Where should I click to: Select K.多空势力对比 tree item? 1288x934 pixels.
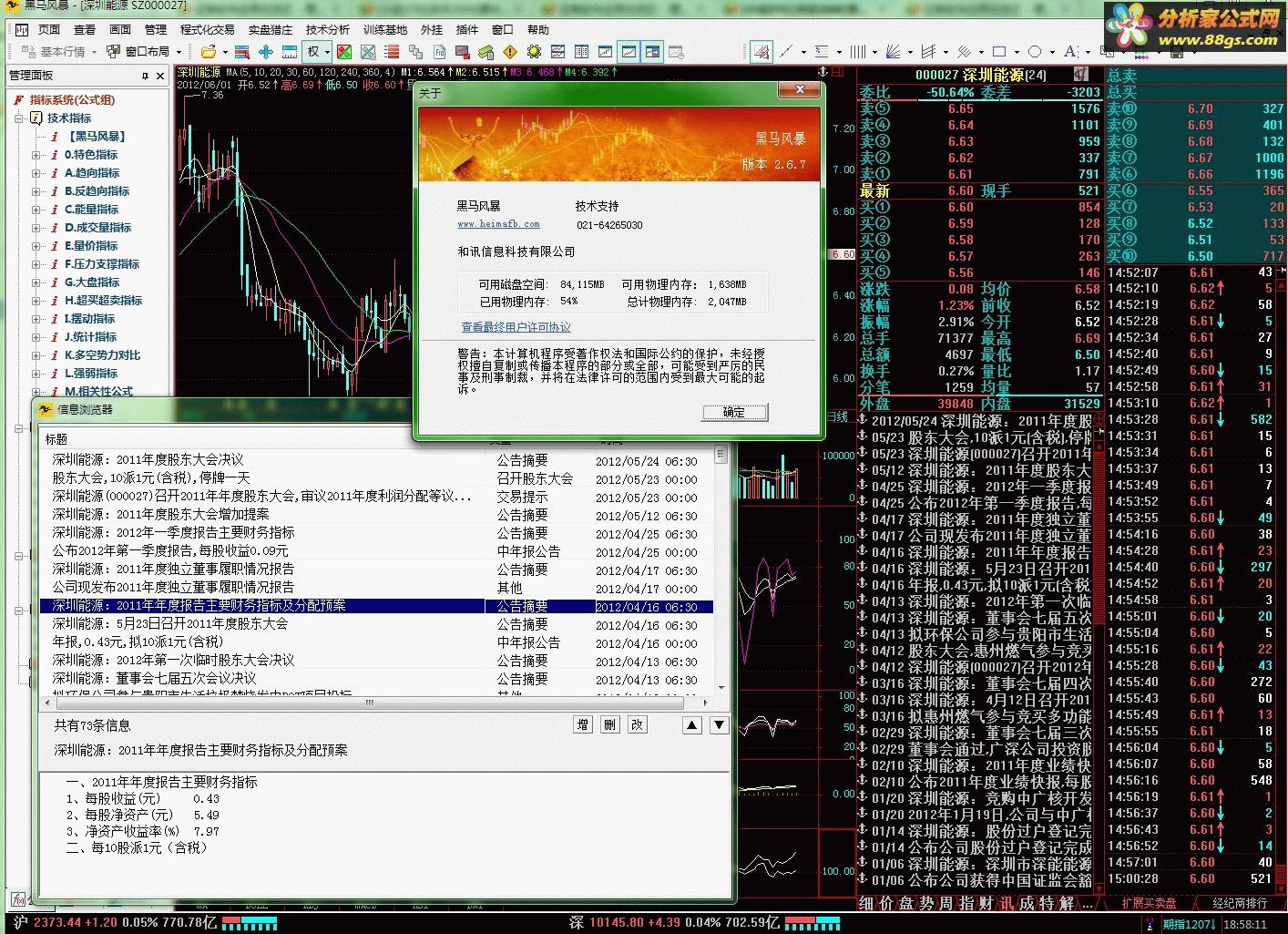click(102, 355)
